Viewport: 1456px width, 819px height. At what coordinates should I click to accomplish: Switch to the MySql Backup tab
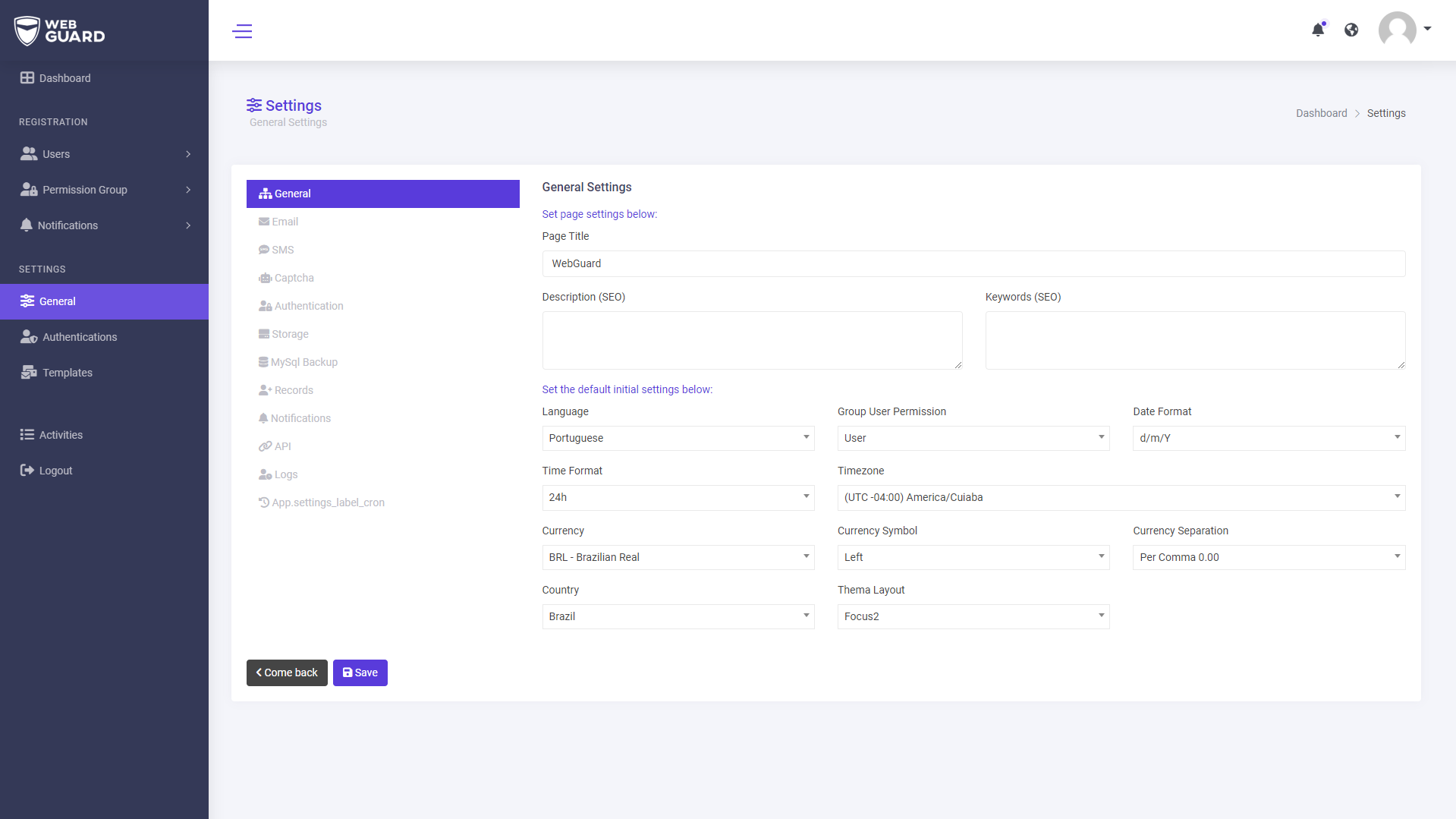303,362
